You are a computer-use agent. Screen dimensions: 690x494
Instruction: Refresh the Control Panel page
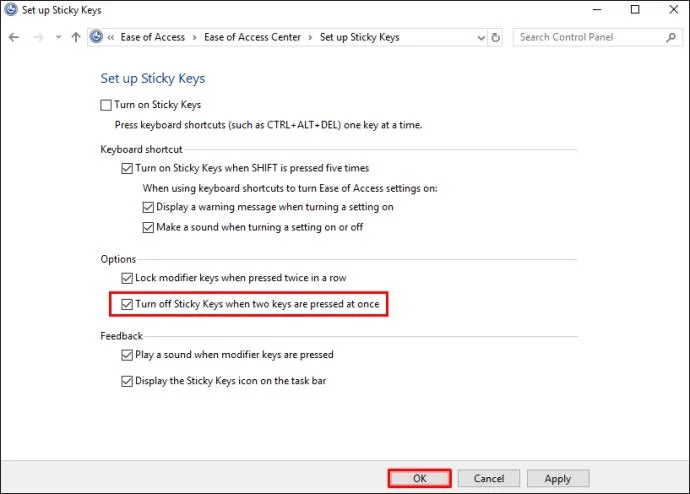495,38
